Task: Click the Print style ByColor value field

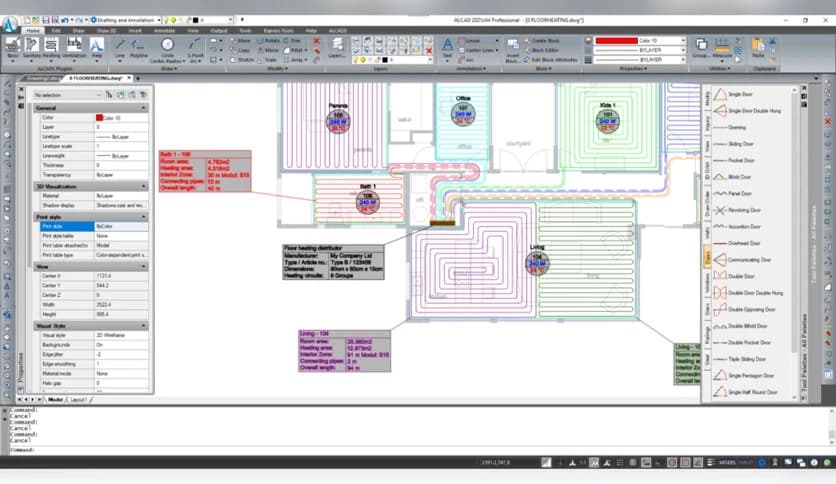Action: (121, 227)
